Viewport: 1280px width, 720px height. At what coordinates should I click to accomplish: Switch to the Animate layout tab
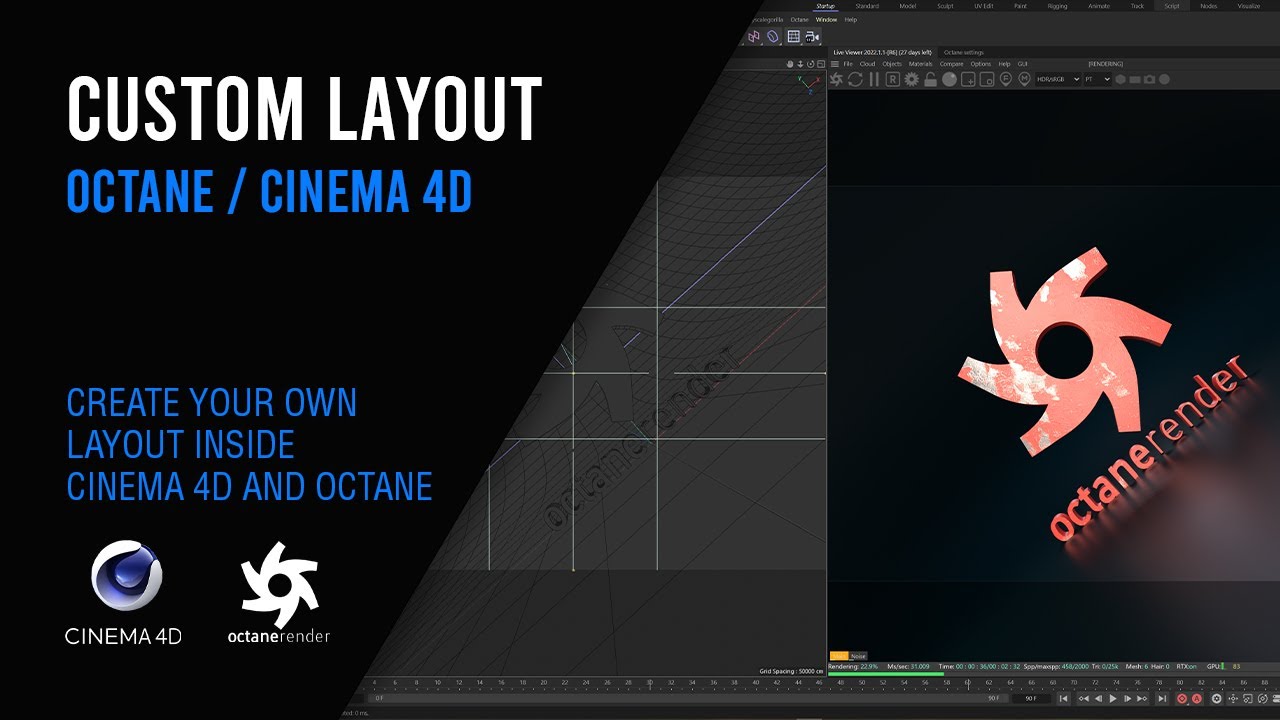point(1098,6)
